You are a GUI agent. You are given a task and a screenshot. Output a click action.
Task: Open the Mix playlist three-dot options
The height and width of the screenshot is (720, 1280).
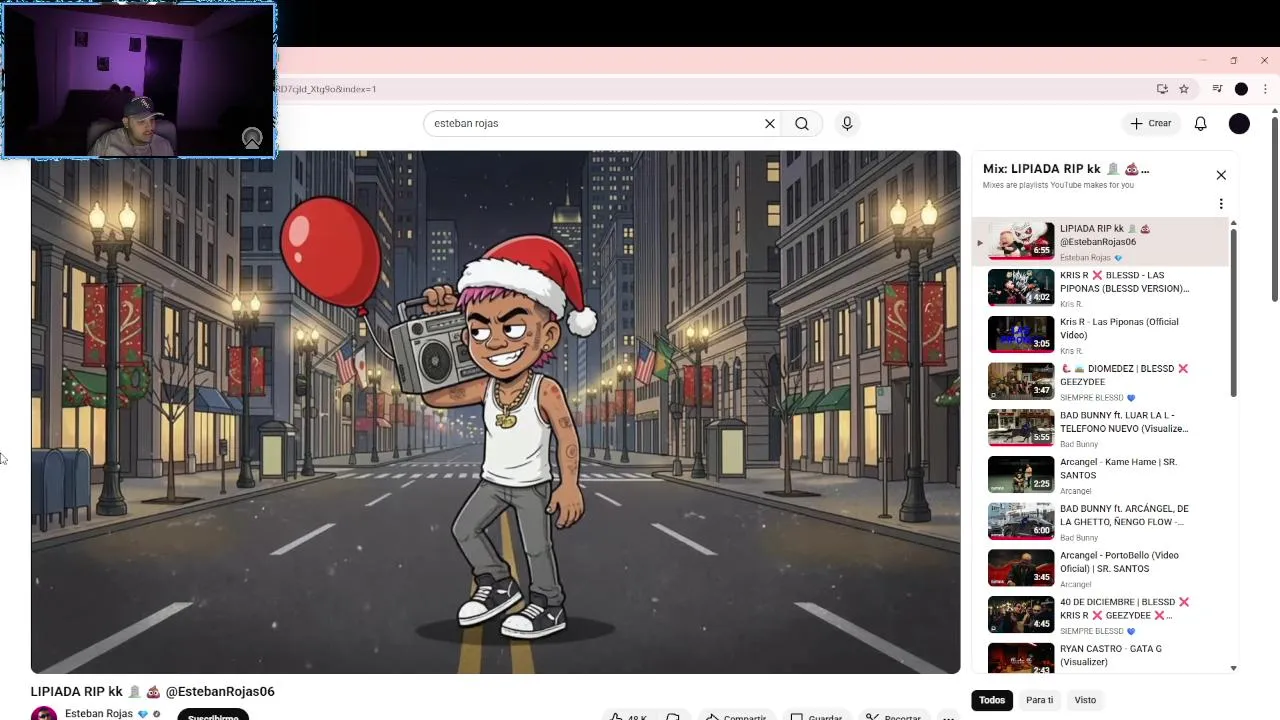coord(1221,204)
